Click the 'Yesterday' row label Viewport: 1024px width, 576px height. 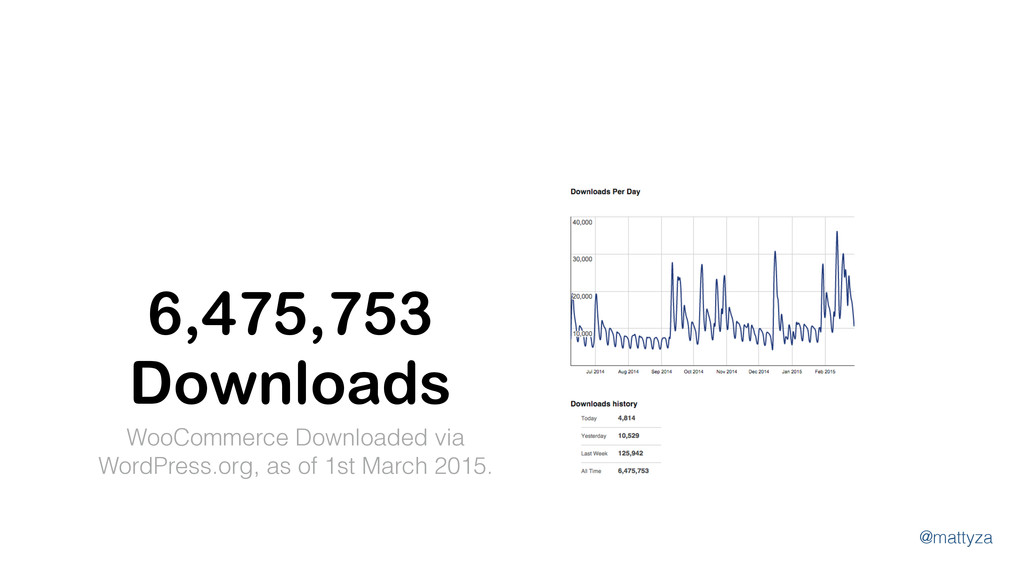coord(594,436)
